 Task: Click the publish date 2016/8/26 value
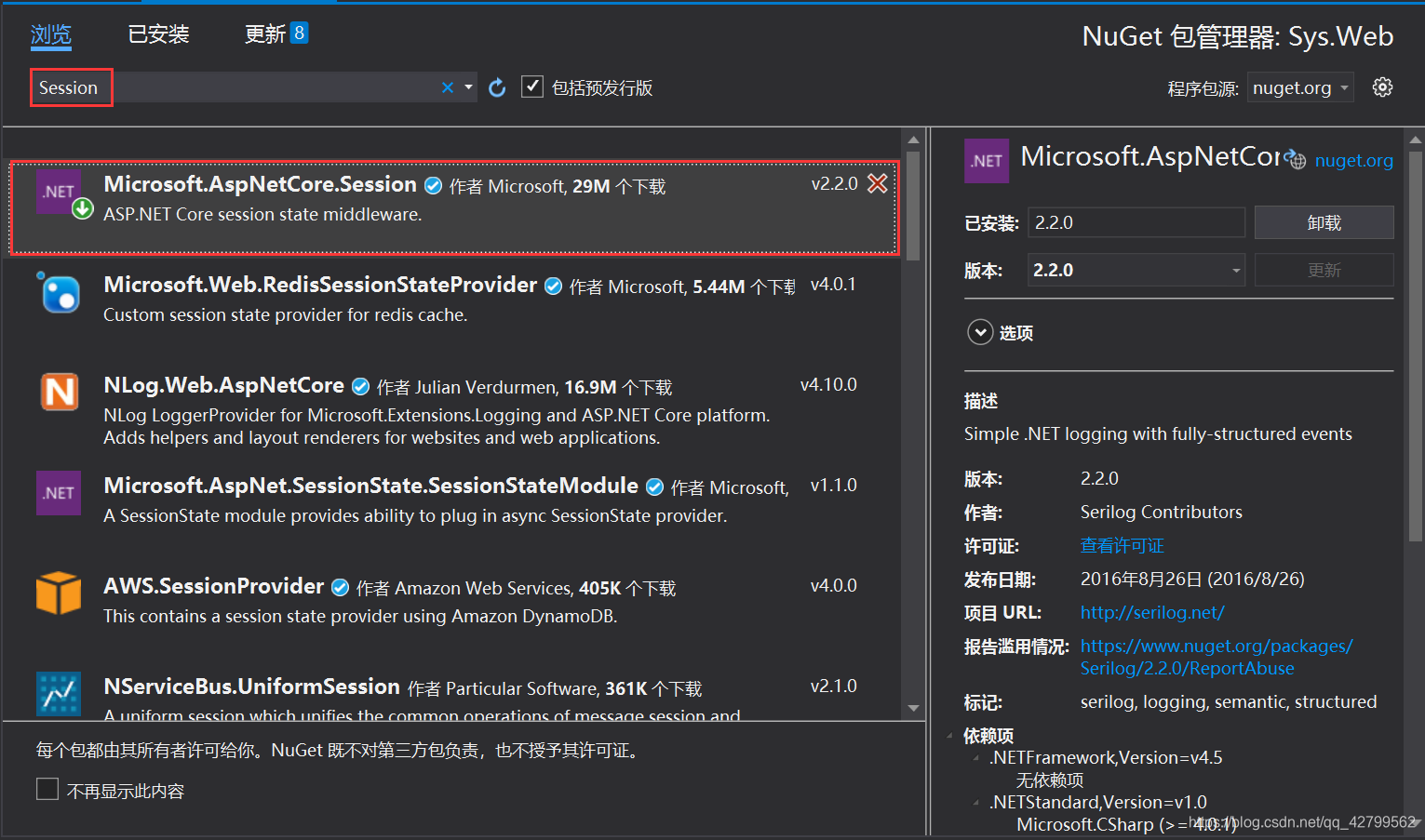[x=1192, y=580]
